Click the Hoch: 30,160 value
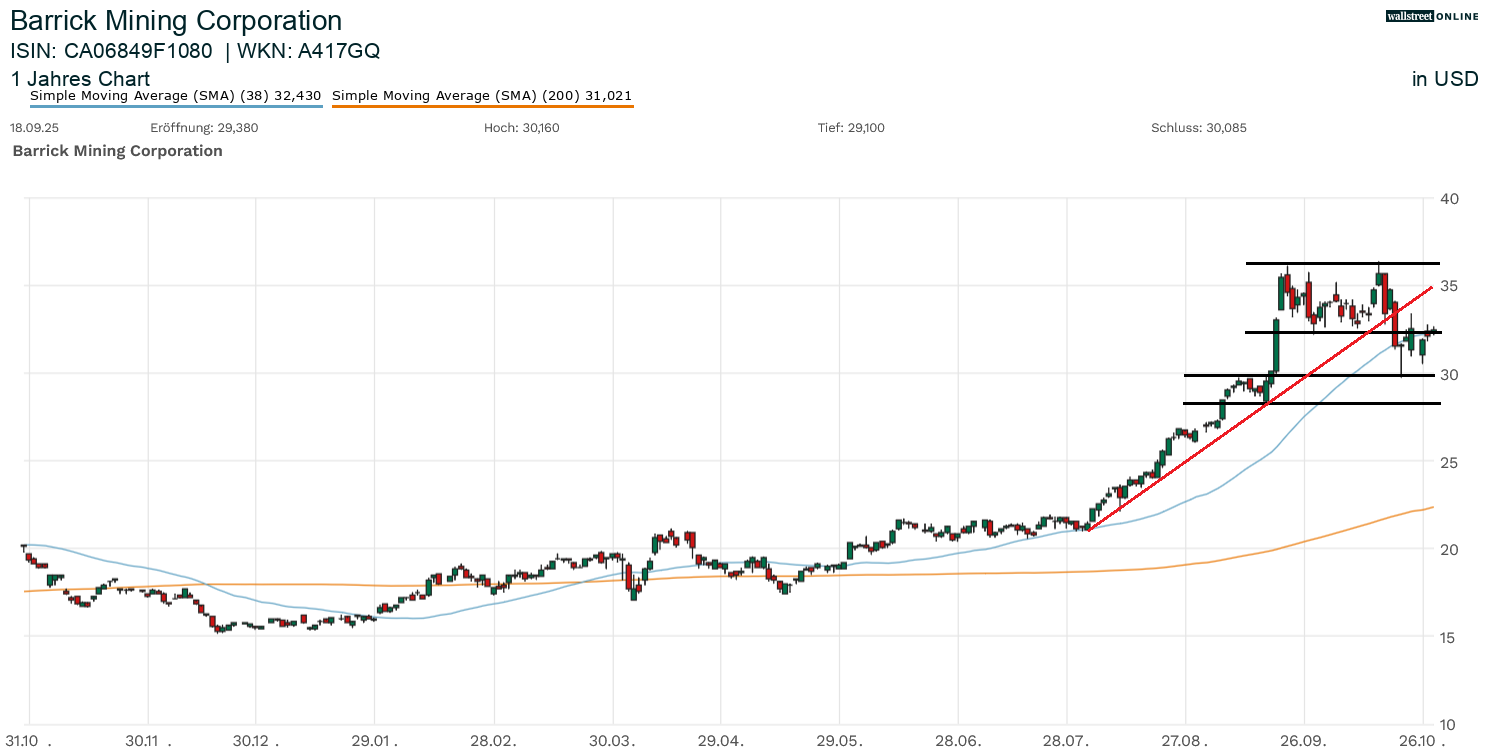 (521, 128)
